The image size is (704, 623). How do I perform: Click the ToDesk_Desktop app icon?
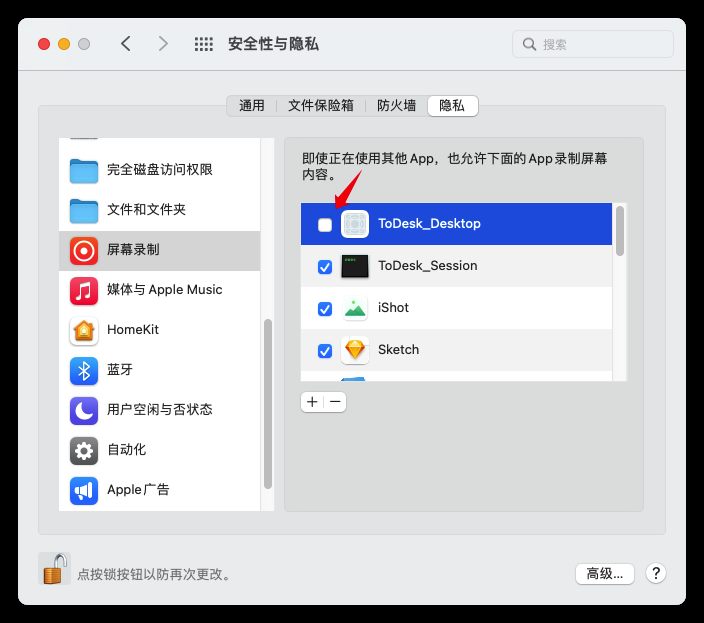(x=355, y=224)
